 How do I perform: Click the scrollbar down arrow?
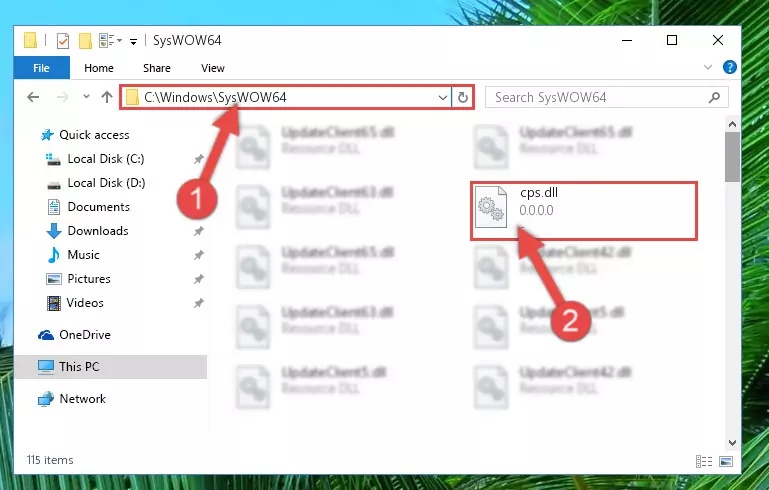[x=732, y=442]
